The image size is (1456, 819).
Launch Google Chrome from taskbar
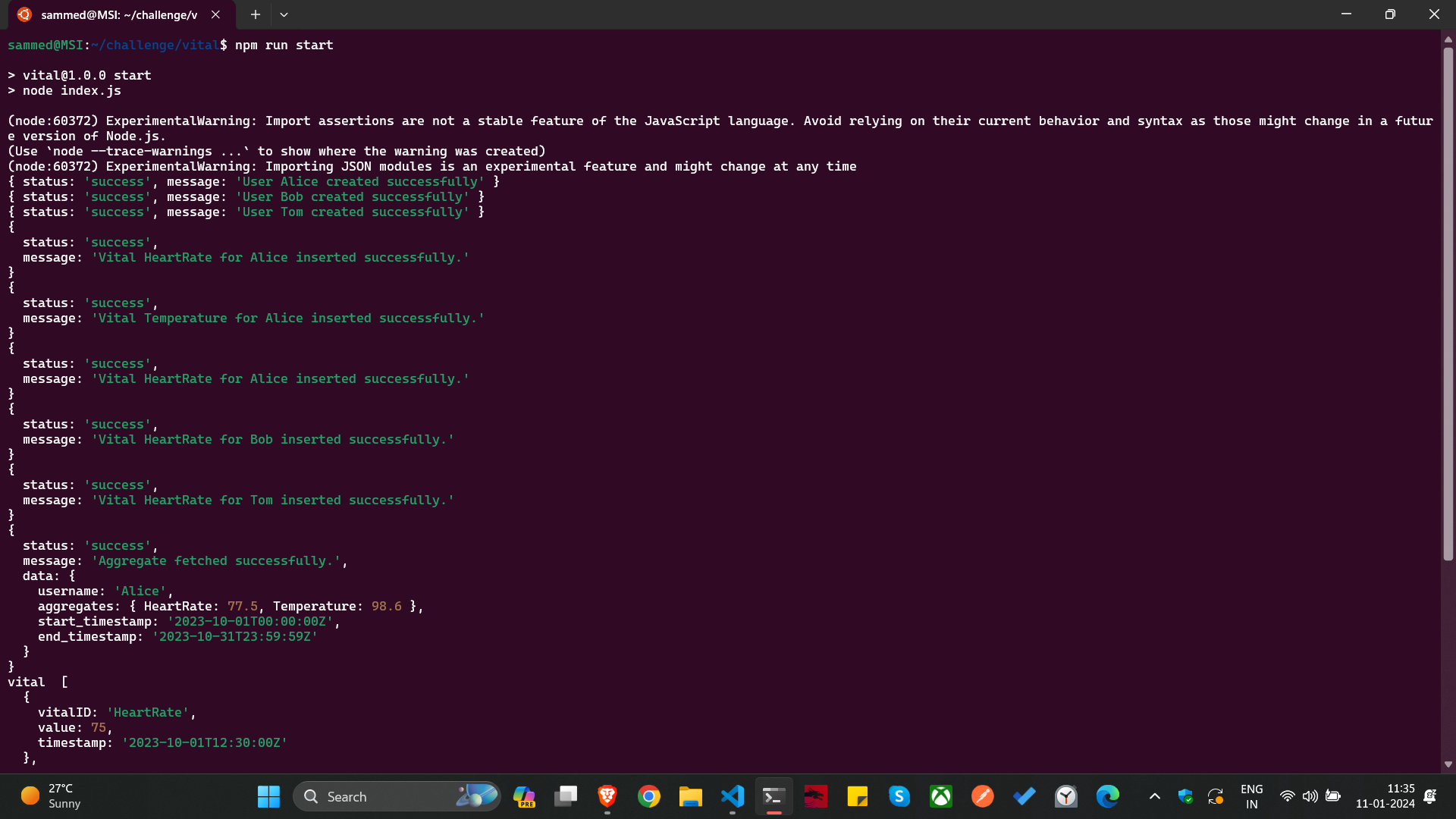[x=648, y=796]
